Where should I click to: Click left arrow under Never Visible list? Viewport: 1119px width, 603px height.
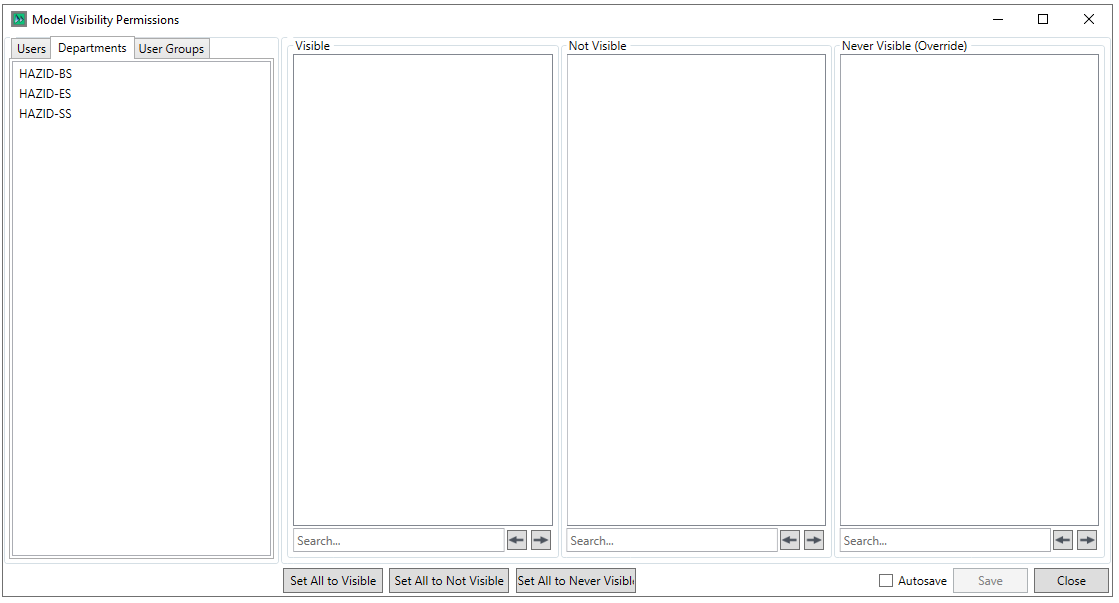[x=1063, y=540]
